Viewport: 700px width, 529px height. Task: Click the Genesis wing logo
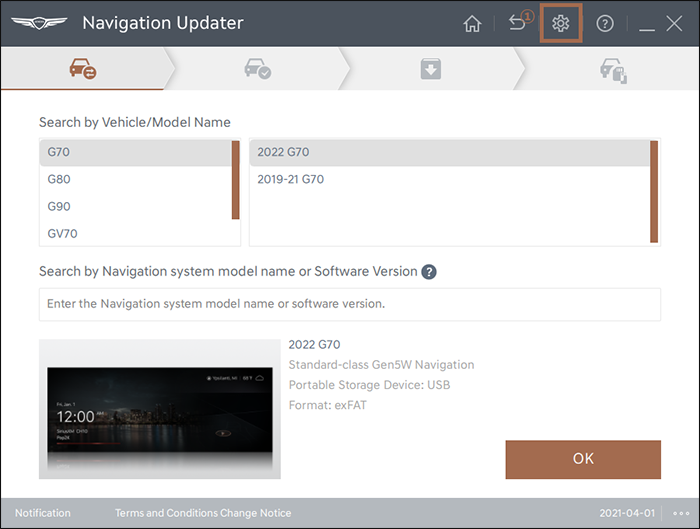(x=39, y=23)
